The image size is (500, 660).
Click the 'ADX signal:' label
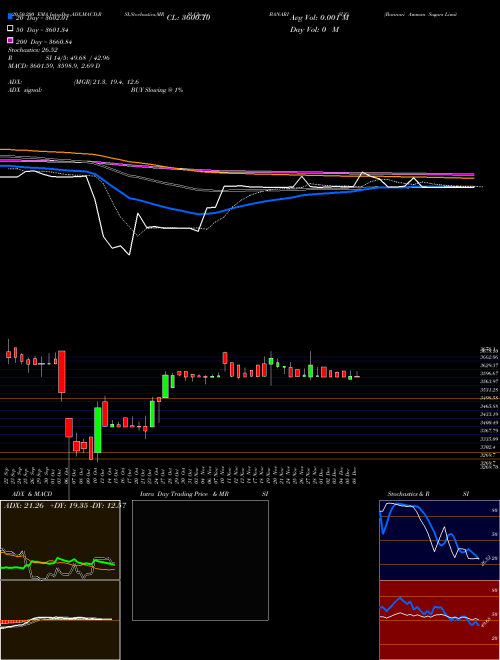click(x=25, y=90)
